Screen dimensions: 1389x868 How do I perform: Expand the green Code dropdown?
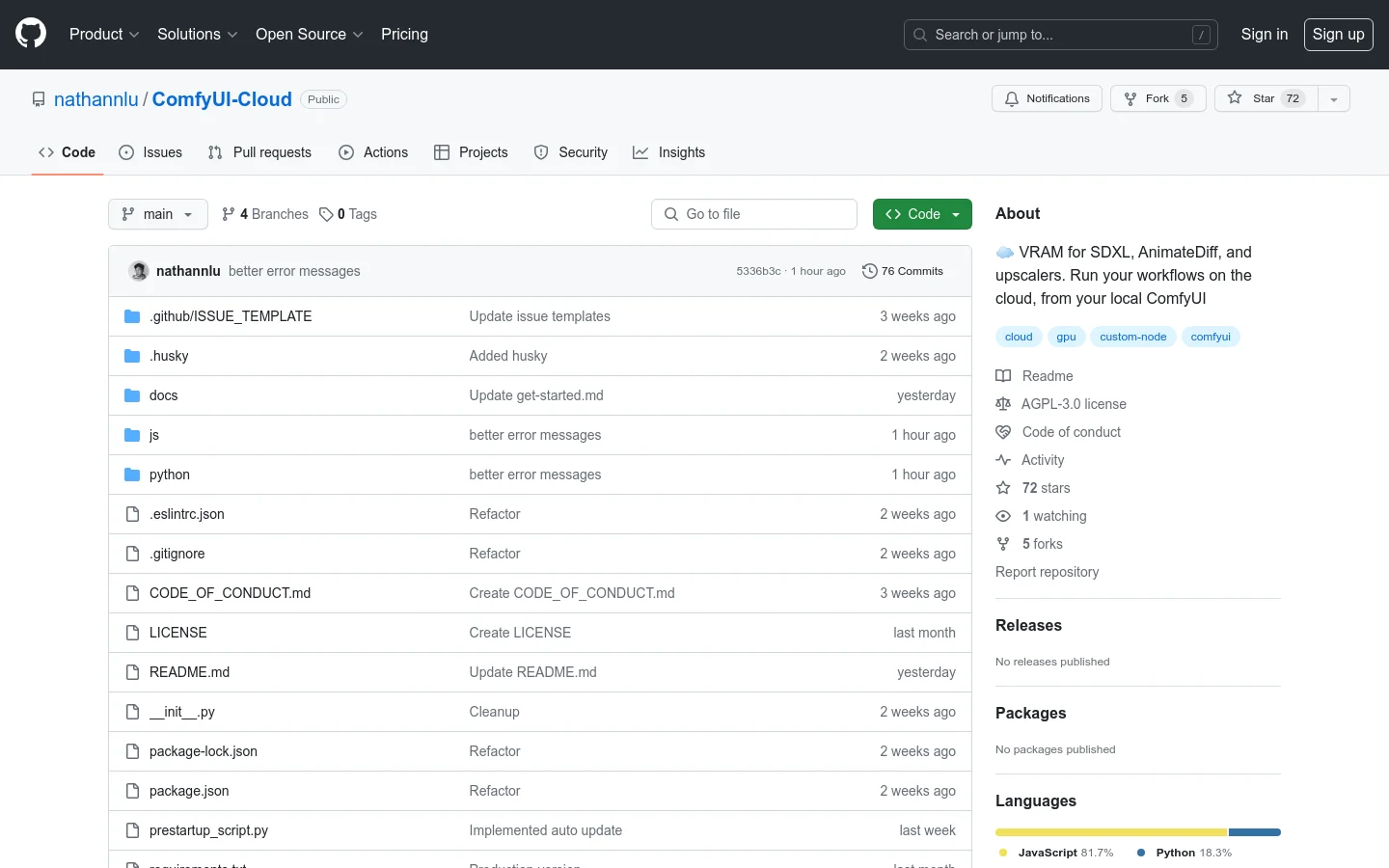coord(922,214)
